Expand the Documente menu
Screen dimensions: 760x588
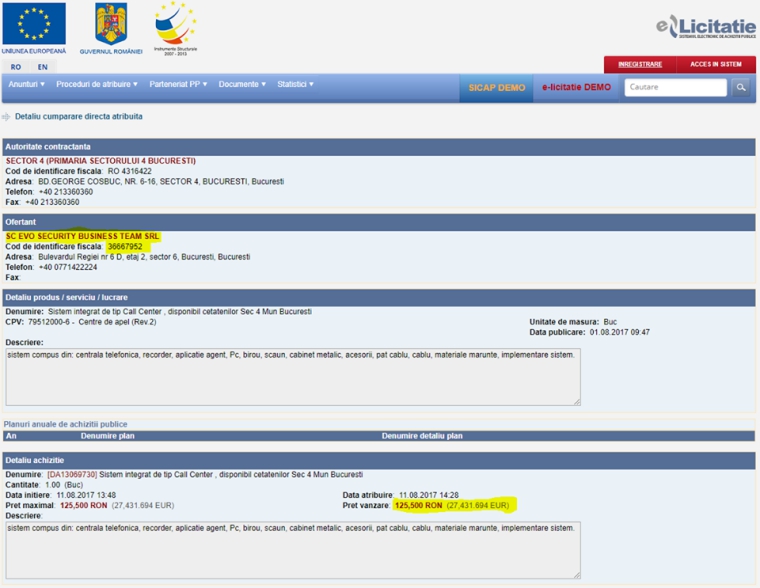[x=242, y=84]
